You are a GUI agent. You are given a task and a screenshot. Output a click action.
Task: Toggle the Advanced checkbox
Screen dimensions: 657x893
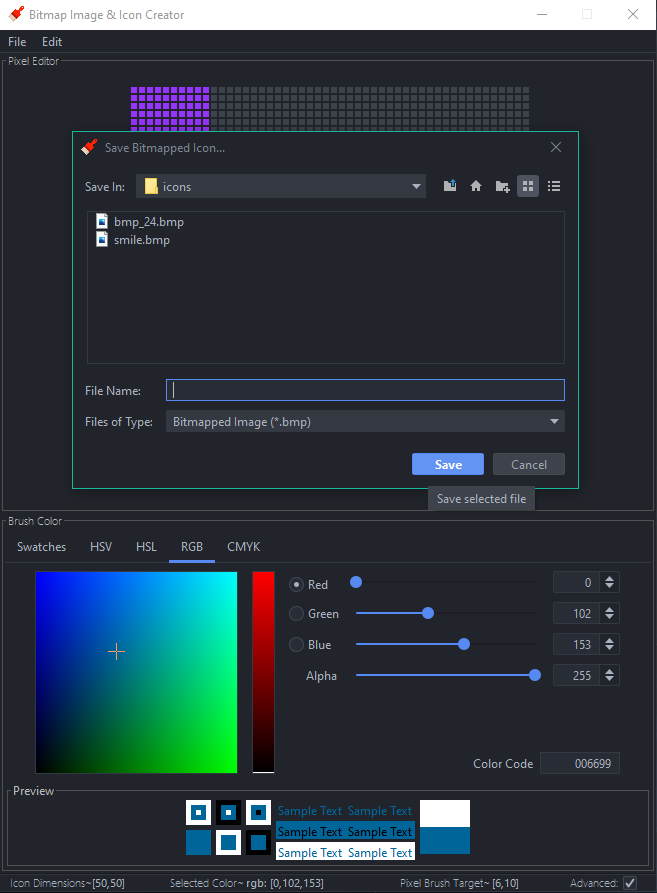pos(630,883)
